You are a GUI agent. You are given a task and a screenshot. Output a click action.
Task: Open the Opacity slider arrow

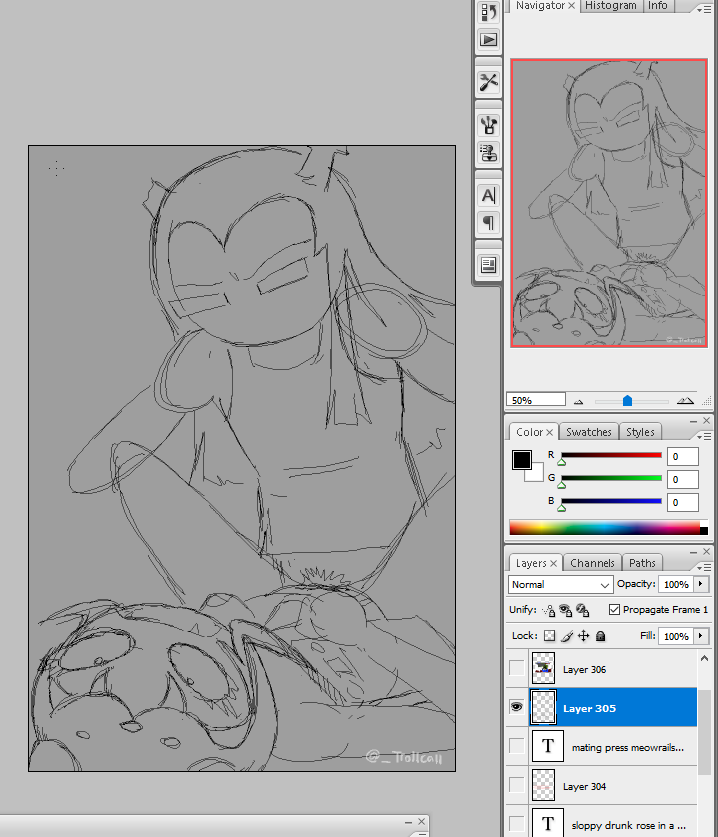pos(701,584)
